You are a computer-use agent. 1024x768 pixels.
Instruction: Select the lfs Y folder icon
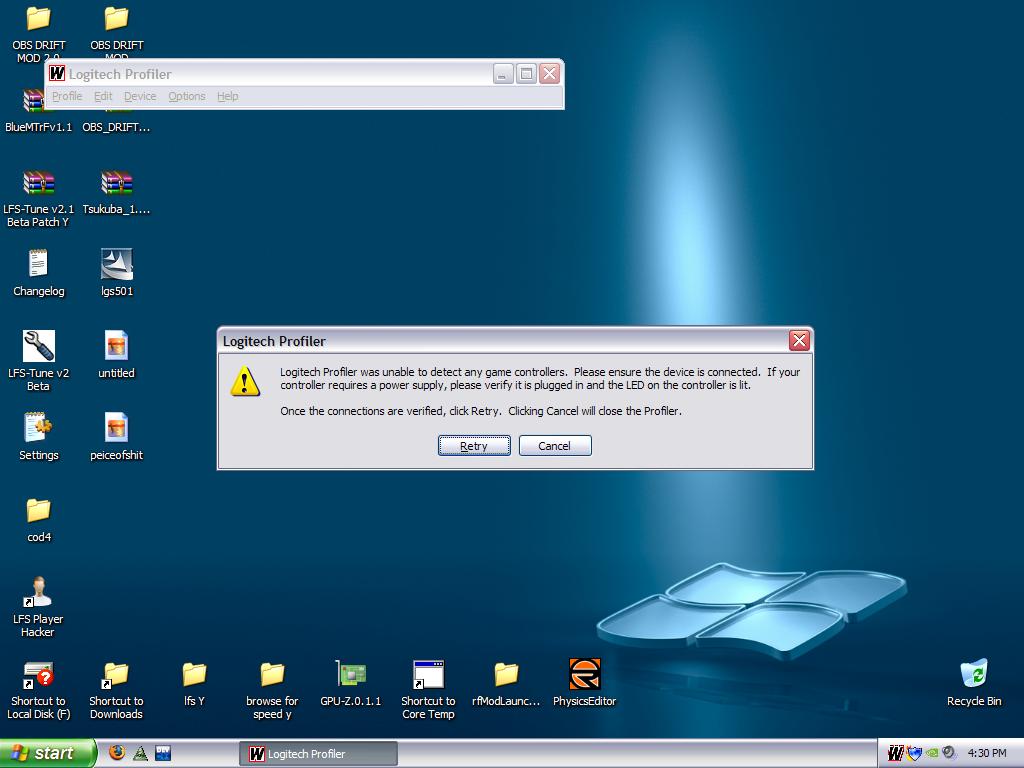click(194, 675)
